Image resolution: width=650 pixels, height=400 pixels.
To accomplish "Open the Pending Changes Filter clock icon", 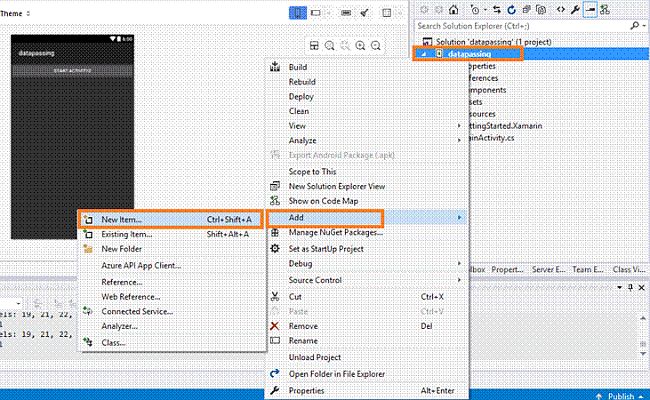I will pyautogui.click(x=475, y=10).
